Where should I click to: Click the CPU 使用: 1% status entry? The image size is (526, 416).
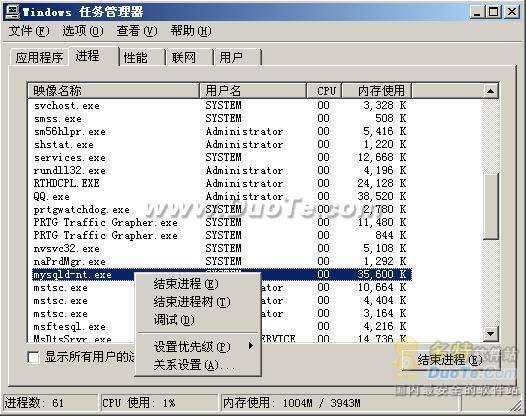[159, 403]
